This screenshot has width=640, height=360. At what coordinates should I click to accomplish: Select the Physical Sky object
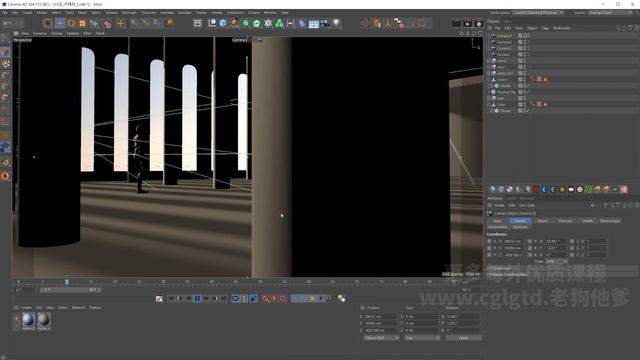506,92
